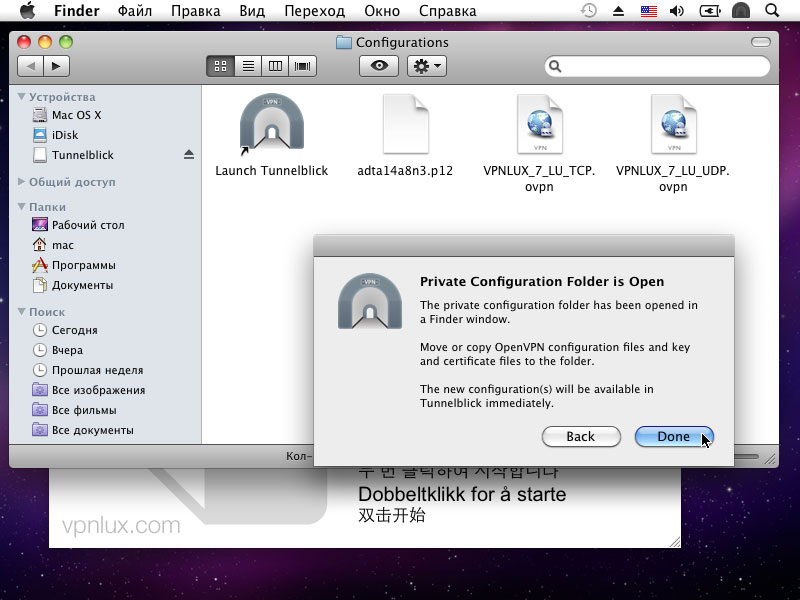
Task: Open the Переход menu
Action: 314,11
